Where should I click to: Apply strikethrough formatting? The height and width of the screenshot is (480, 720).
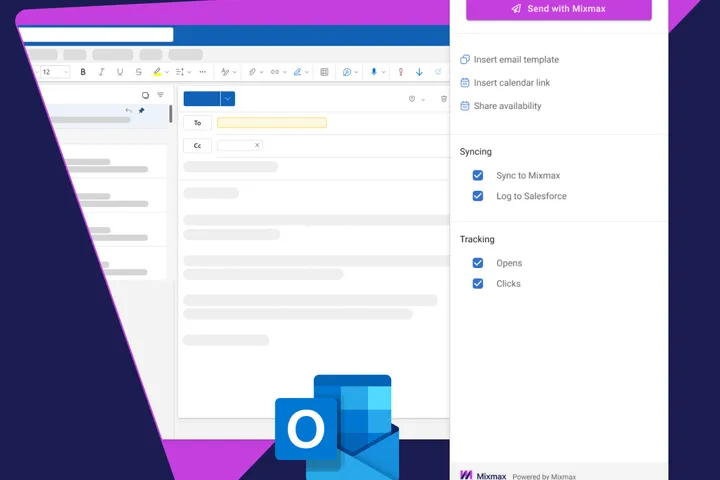[138, 72]
